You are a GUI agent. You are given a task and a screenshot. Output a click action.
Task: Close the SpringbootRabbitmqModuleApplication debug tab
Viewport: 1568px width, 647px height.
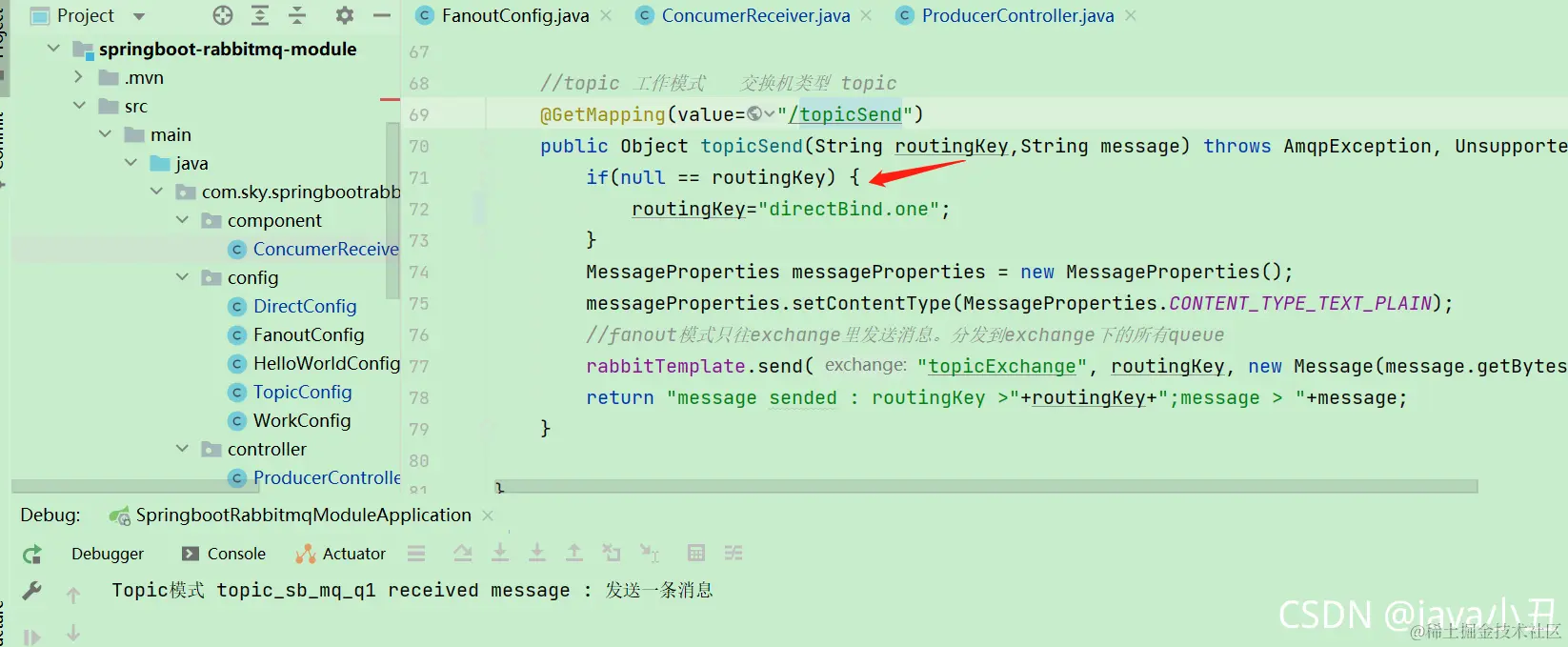tap(488, 516)
